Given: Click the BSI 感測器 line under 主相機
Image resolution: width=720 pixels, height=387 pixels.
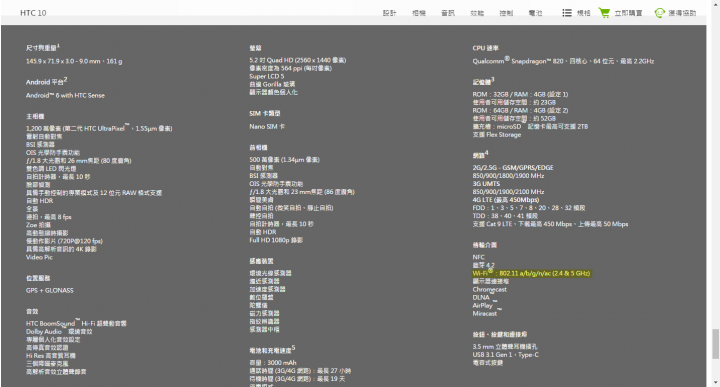Looking at the screenshot, I should click(x=40, y=144).
